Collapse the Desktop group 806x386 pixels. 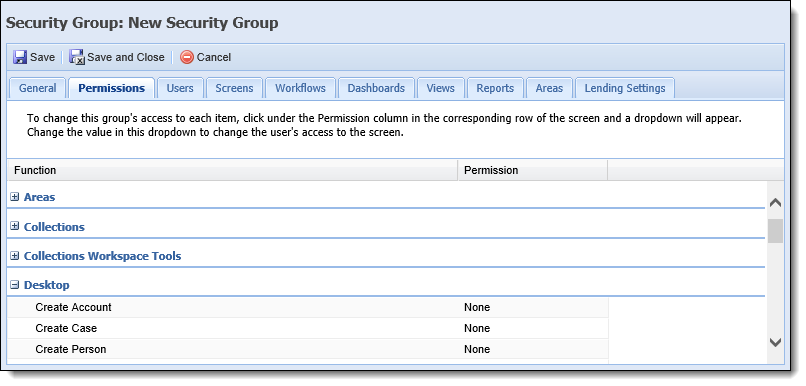(x=14, y=285)
